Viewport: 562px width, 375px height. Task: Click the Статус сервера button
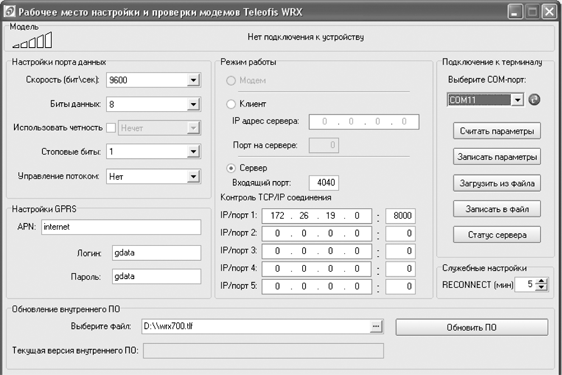coord(497,235)
